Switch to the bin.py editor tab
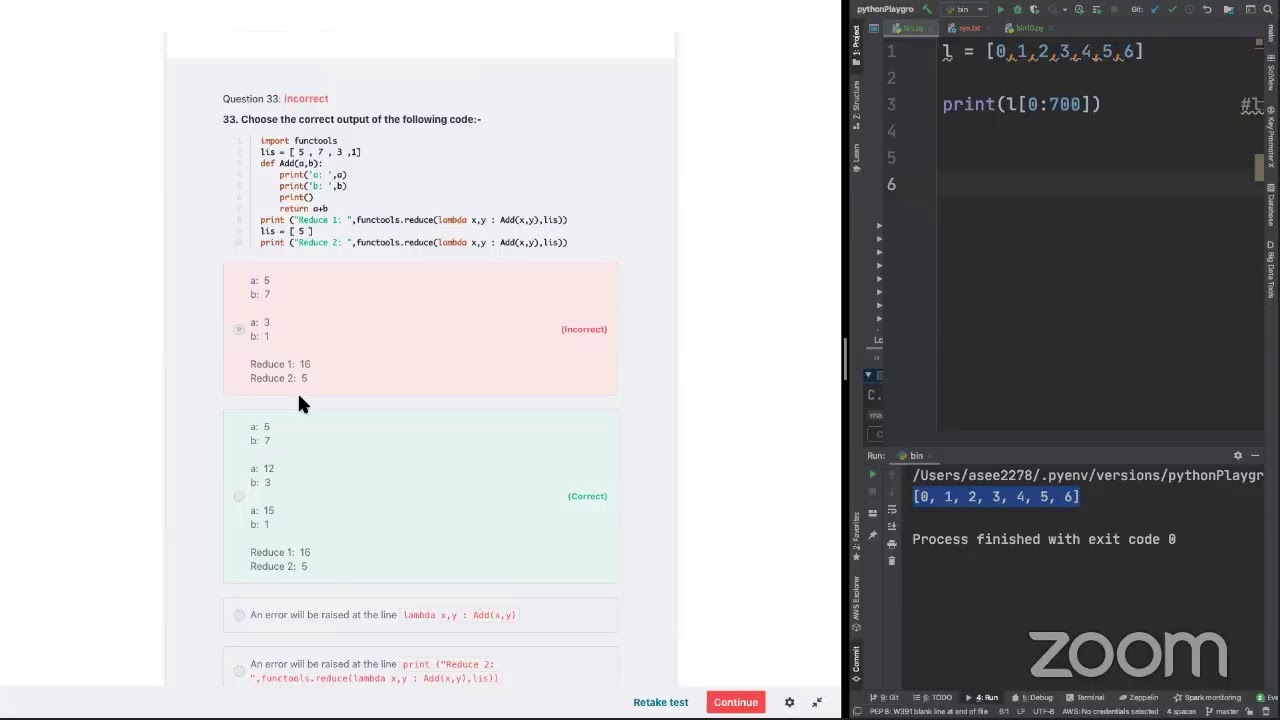Screen dimensions: 1280x720 tap(911, 28)
